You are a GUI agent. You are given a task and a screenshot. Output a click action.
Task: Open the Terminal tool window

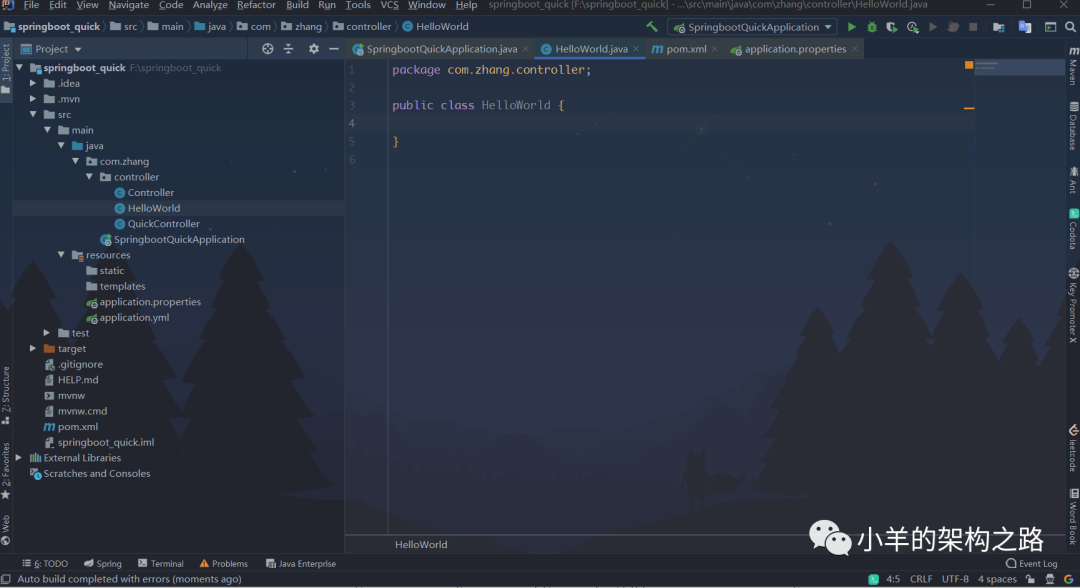click(x=160, y=563)
